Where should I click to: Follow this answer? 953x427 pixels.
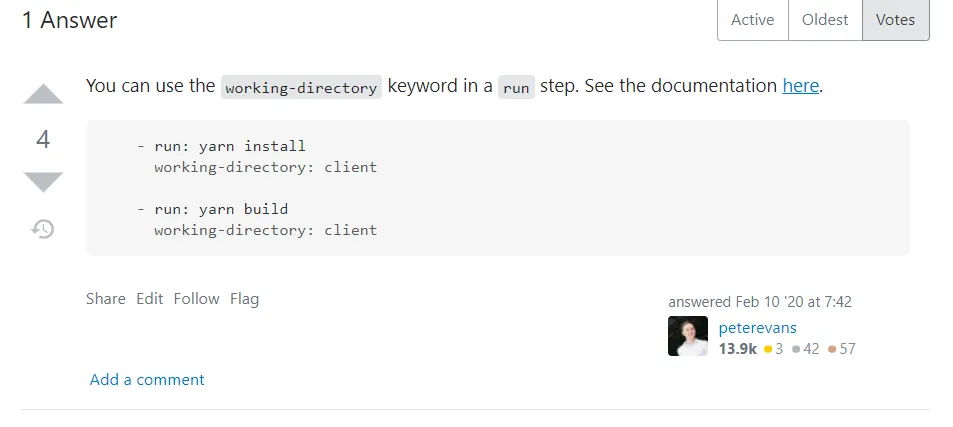click(196, 298)
